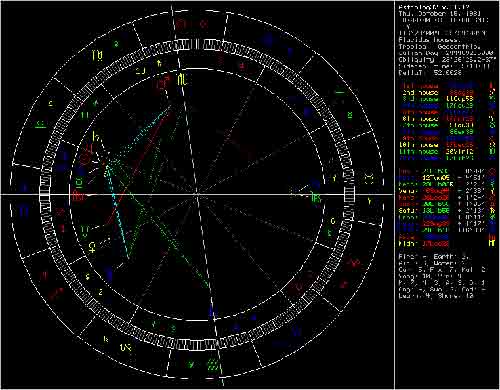This screenshot has width=500, height=390.
Task: Click the green Descendant marker on horizon
Action: pos(316,198)
